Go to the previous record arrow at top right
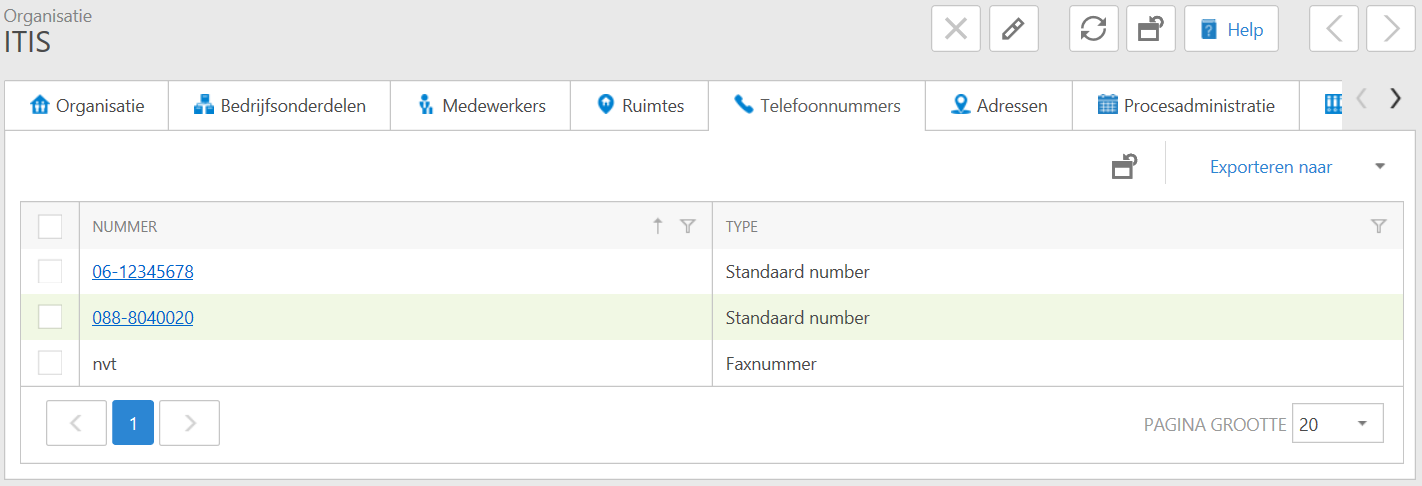 click(1334, 29)
